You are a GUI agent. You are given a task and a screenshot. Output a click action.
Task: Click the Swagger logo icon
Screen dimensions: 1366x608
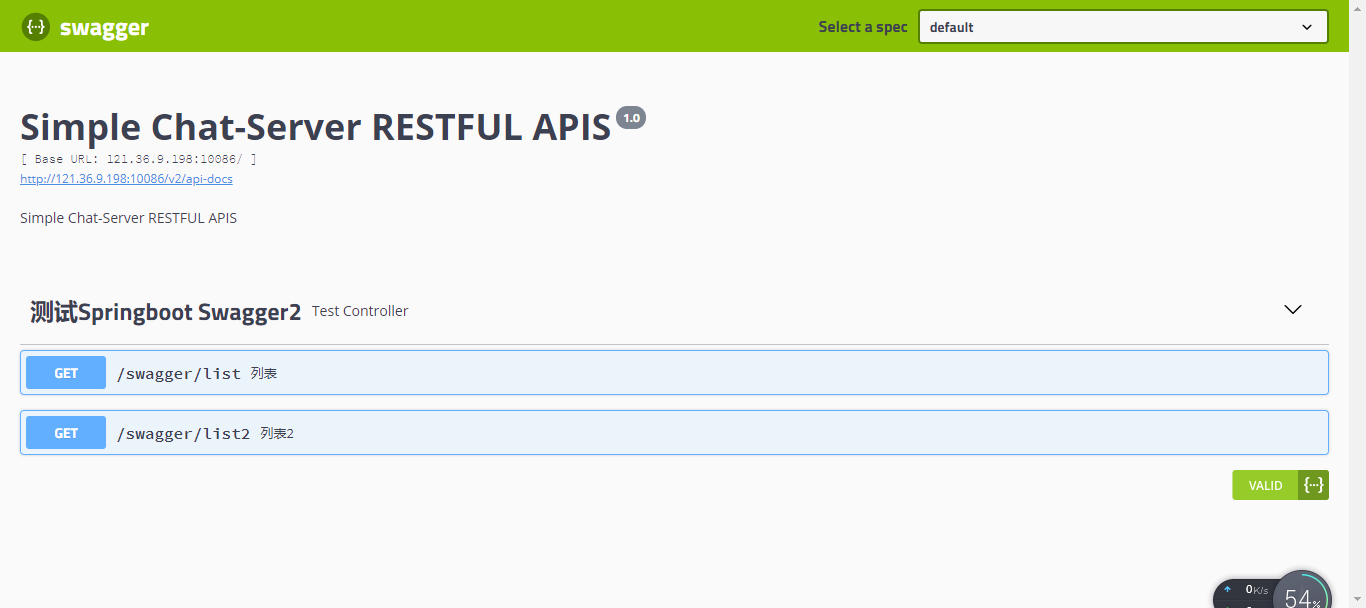pyautogui.click(x=36, y=27)
